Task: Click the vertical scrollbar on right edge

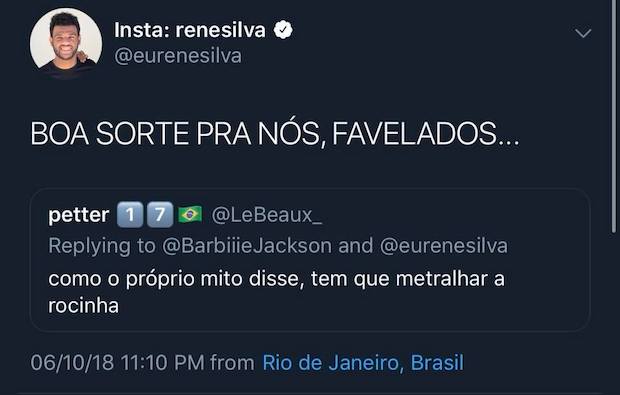Action: [x=613, y=117]
